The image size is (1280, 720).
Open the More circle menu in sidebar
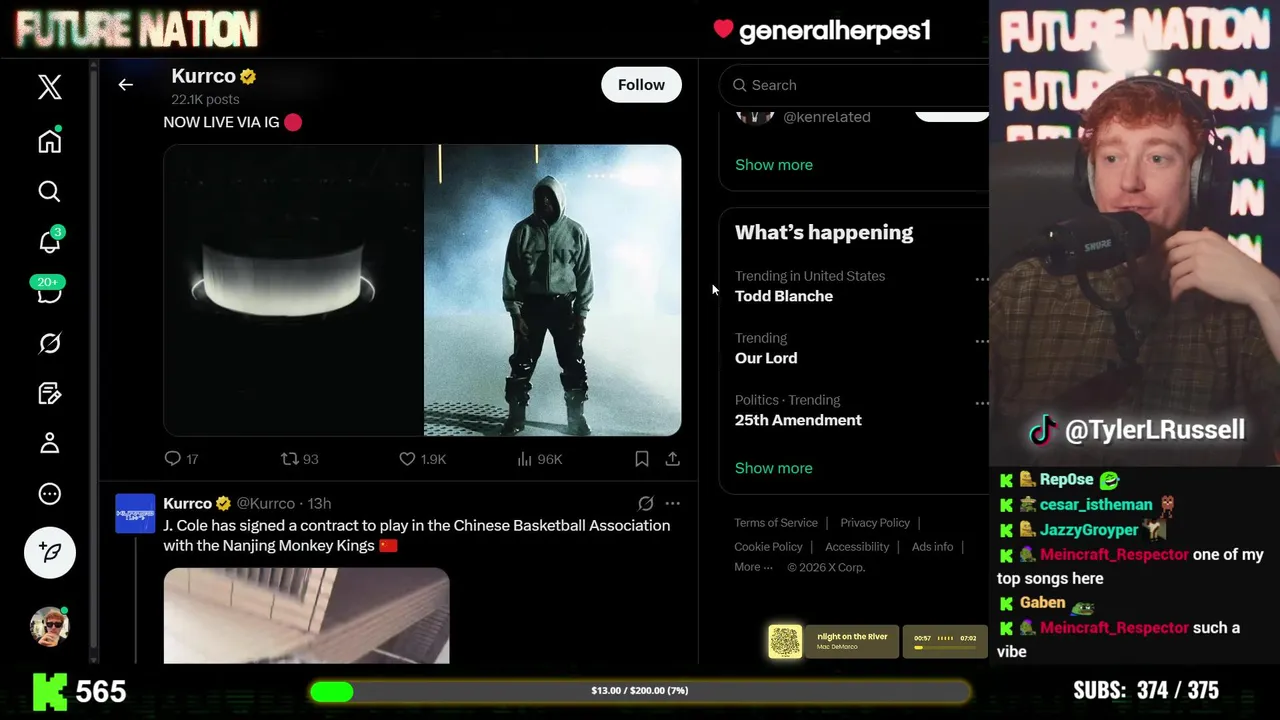pos(49,493)
